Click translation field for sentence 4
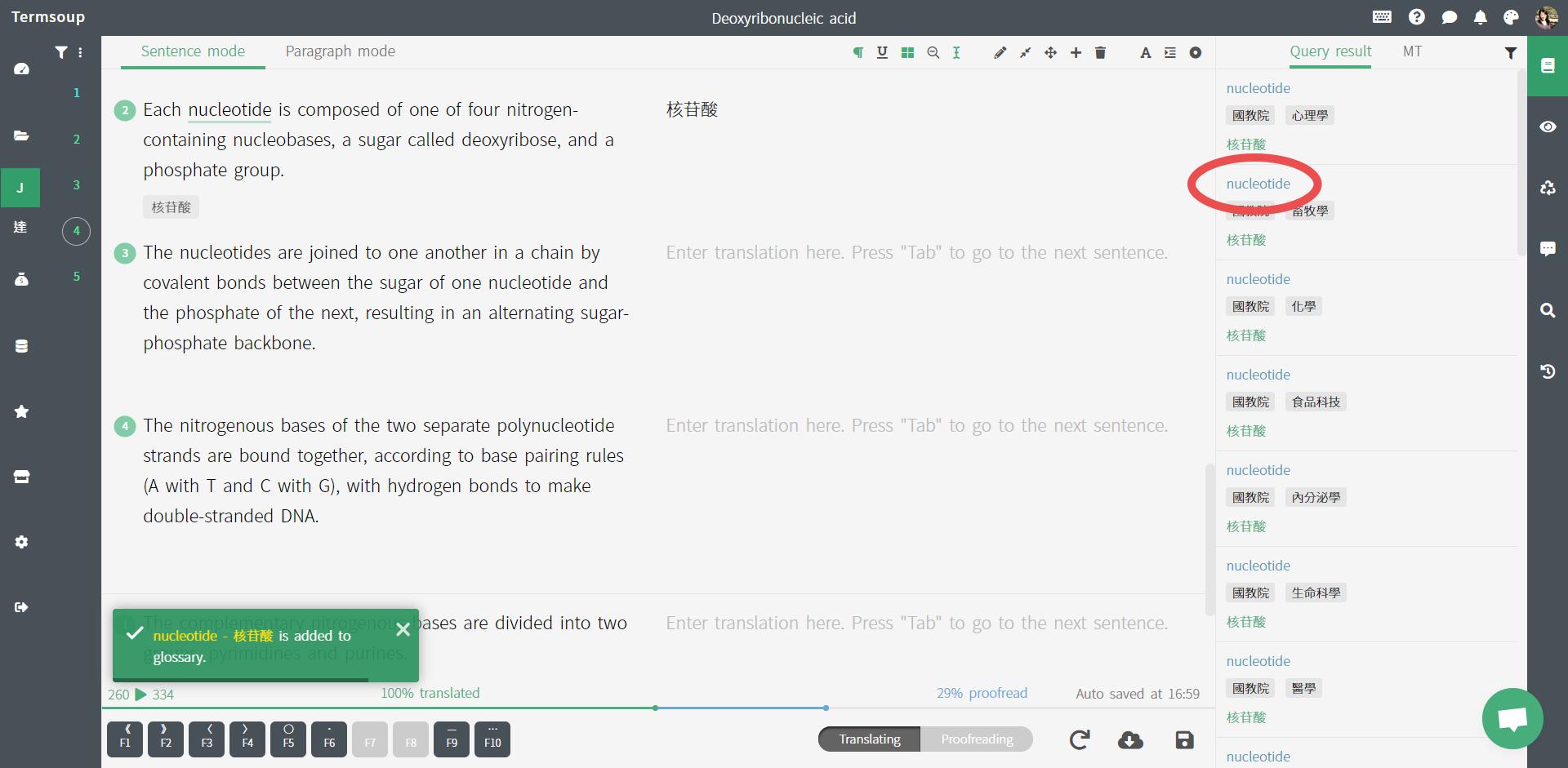The width and height of the screenshot is (1568, 768). pyautogui.click(x=916, y=426)
